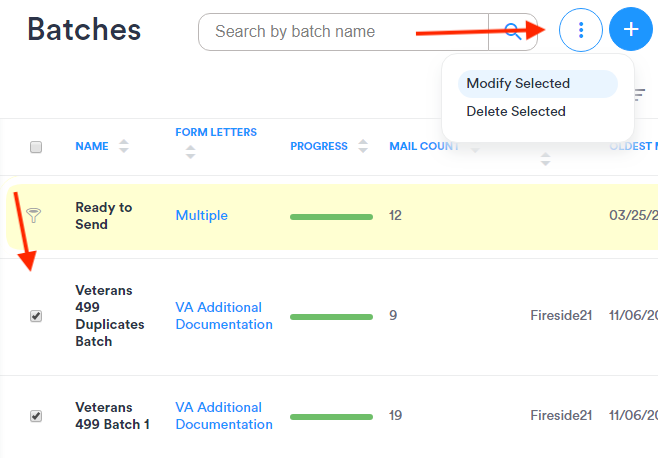Open VA Additional Documentation link for Duplicates Batch
658x458 pixels.
[223, 316]
